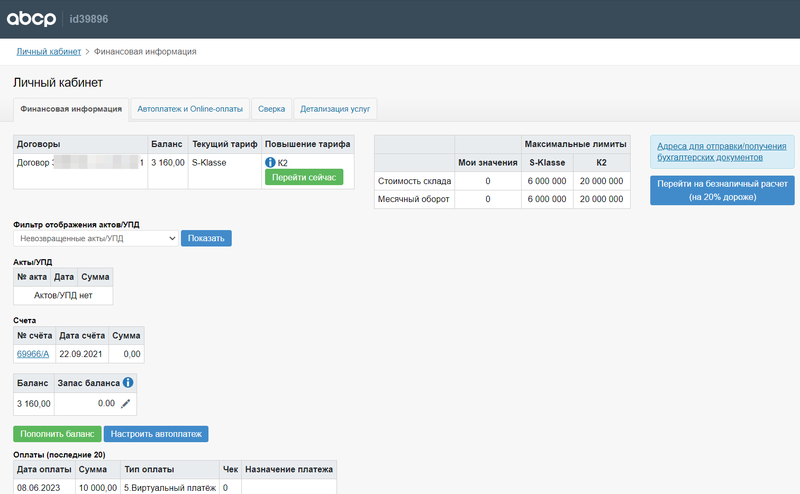800x494 pixels.
Task: Open the Сверка tab
Action: [x=271, y=108]
